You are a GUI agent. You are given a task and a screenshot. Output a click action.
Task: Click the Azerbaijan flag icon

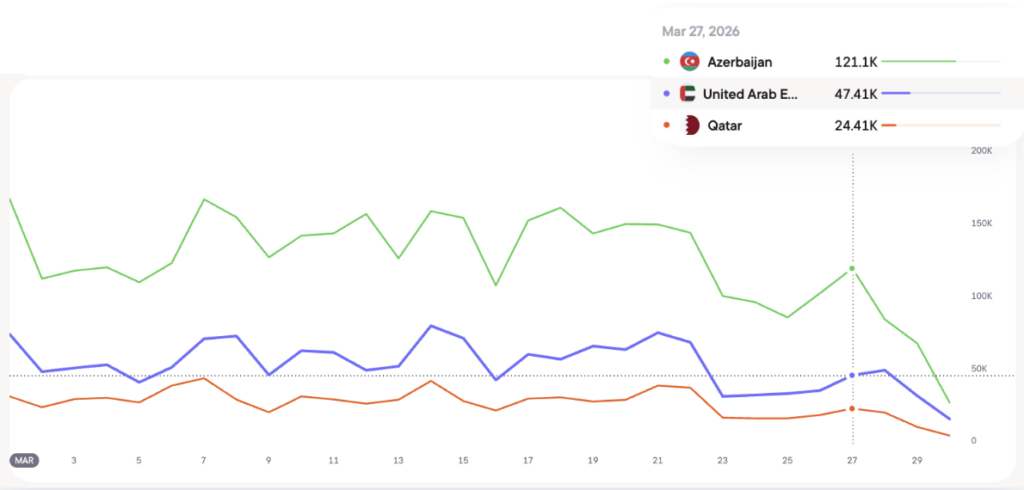pos(689,62)
